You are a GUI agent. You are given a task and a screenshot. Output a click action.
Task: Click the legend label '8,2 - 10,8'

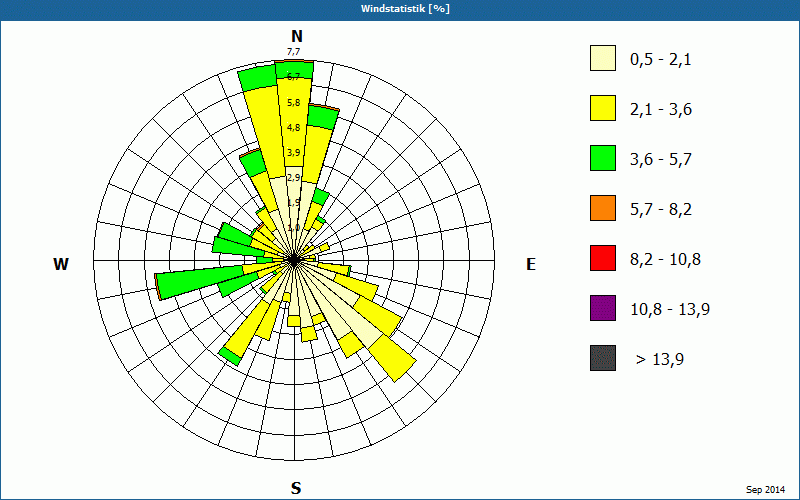click(x=665, y=260)
